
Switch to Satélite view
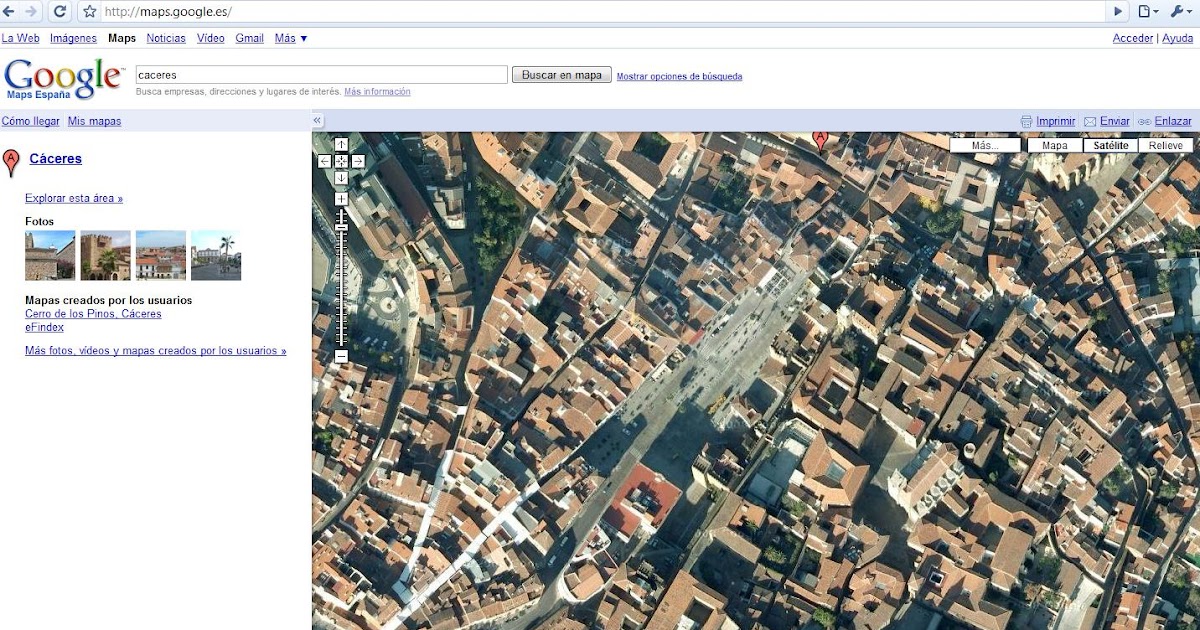pos(1111,145)
